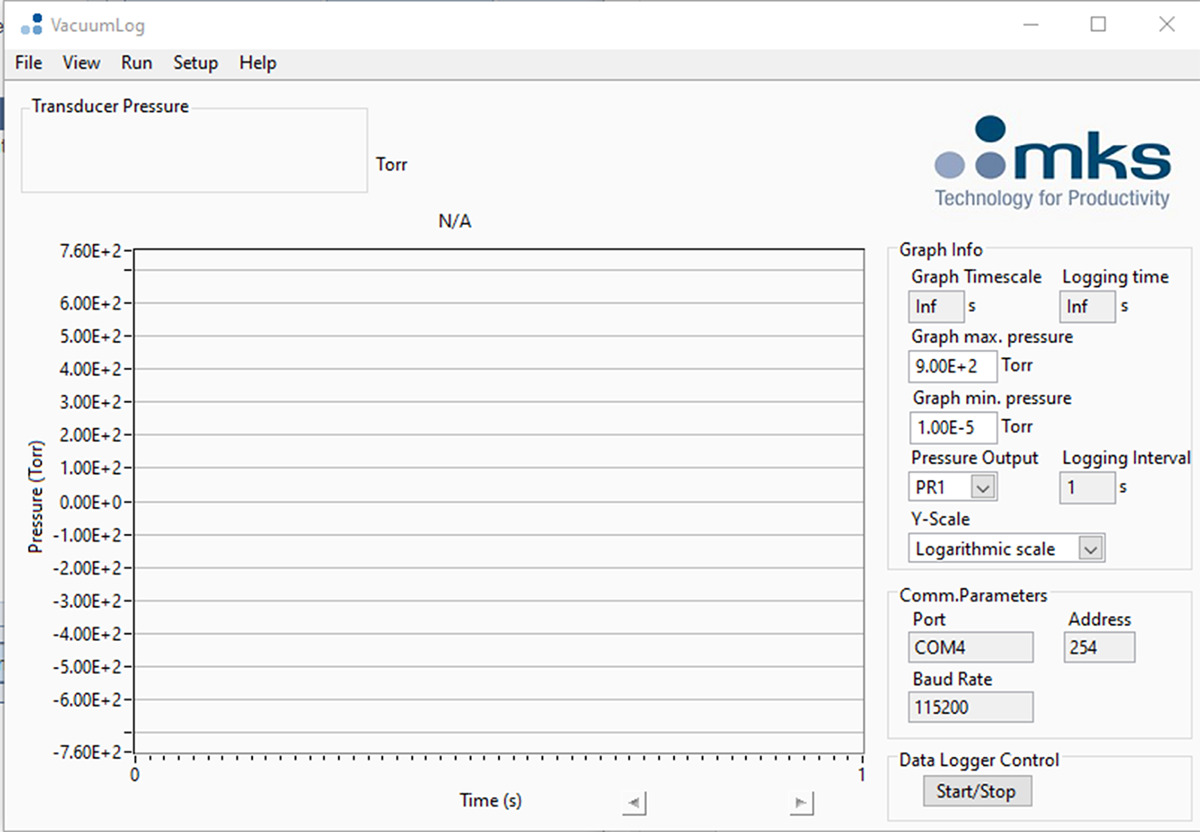Click the Logging Interval field
1200x832 pixels.
point(1087,488)
